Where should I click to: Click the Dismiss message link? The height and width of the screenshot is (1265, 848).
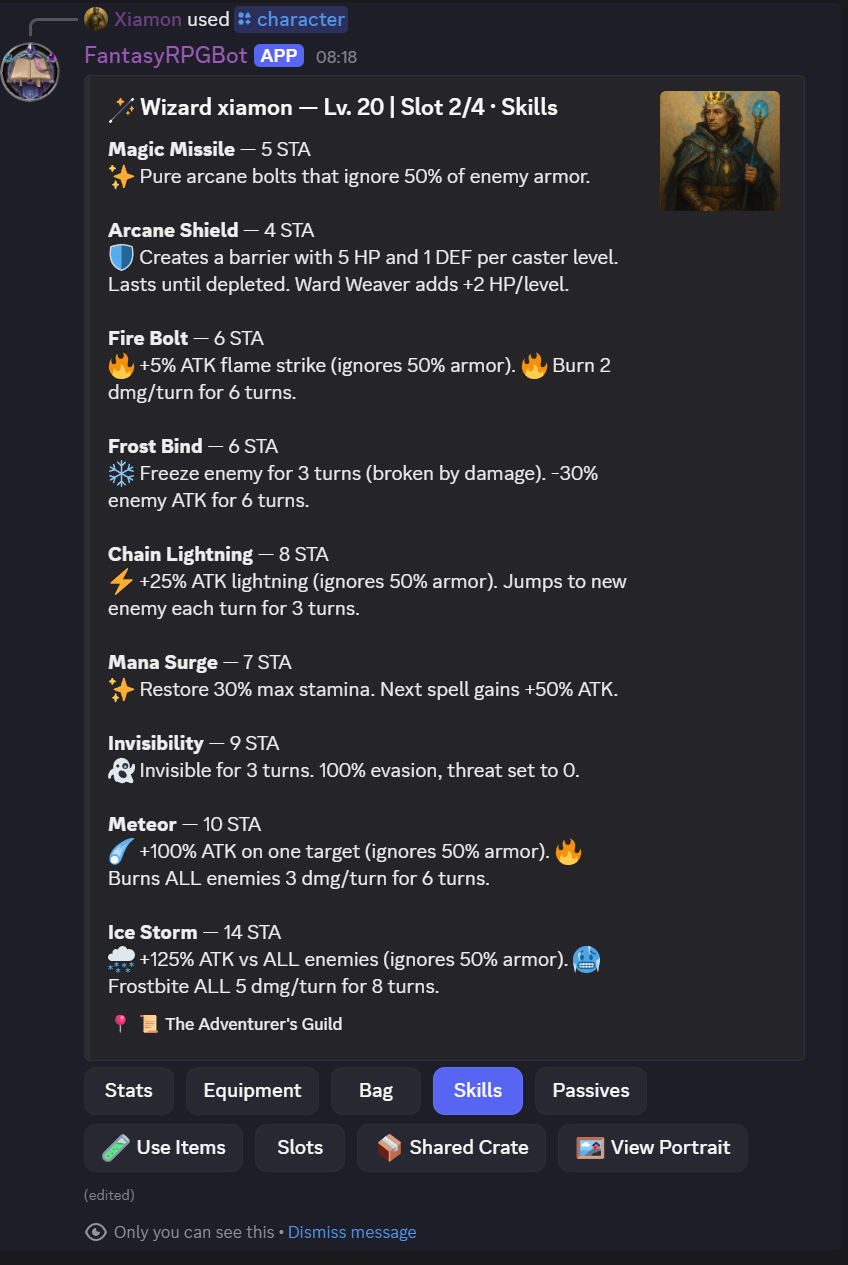pos(352,1232)
